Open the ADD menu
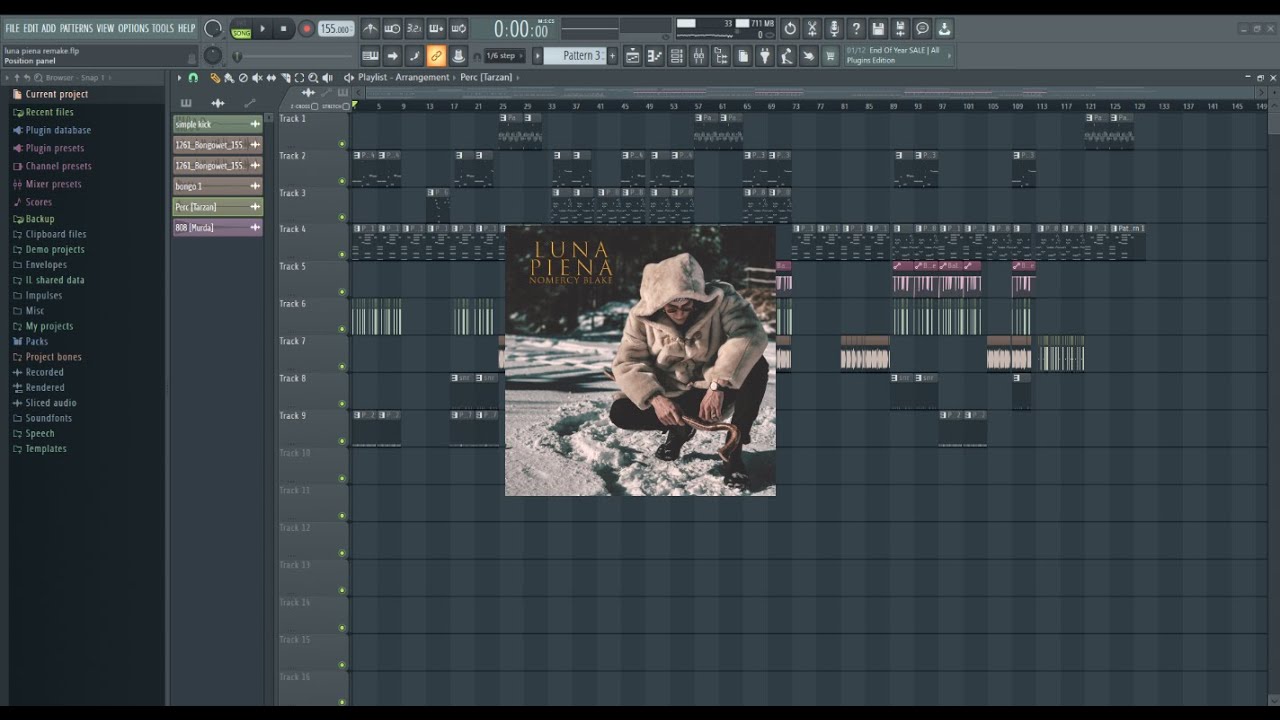Viewport: 1280px width, 720px height. 49,28
